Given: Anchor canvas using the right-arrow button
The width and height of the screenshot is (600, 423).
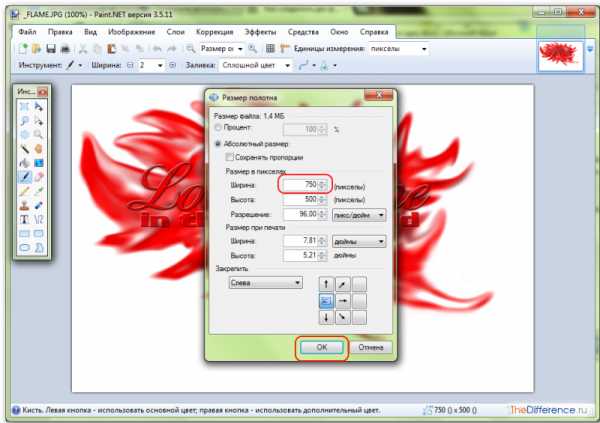Looking at the screenshot, I should 343,301.
